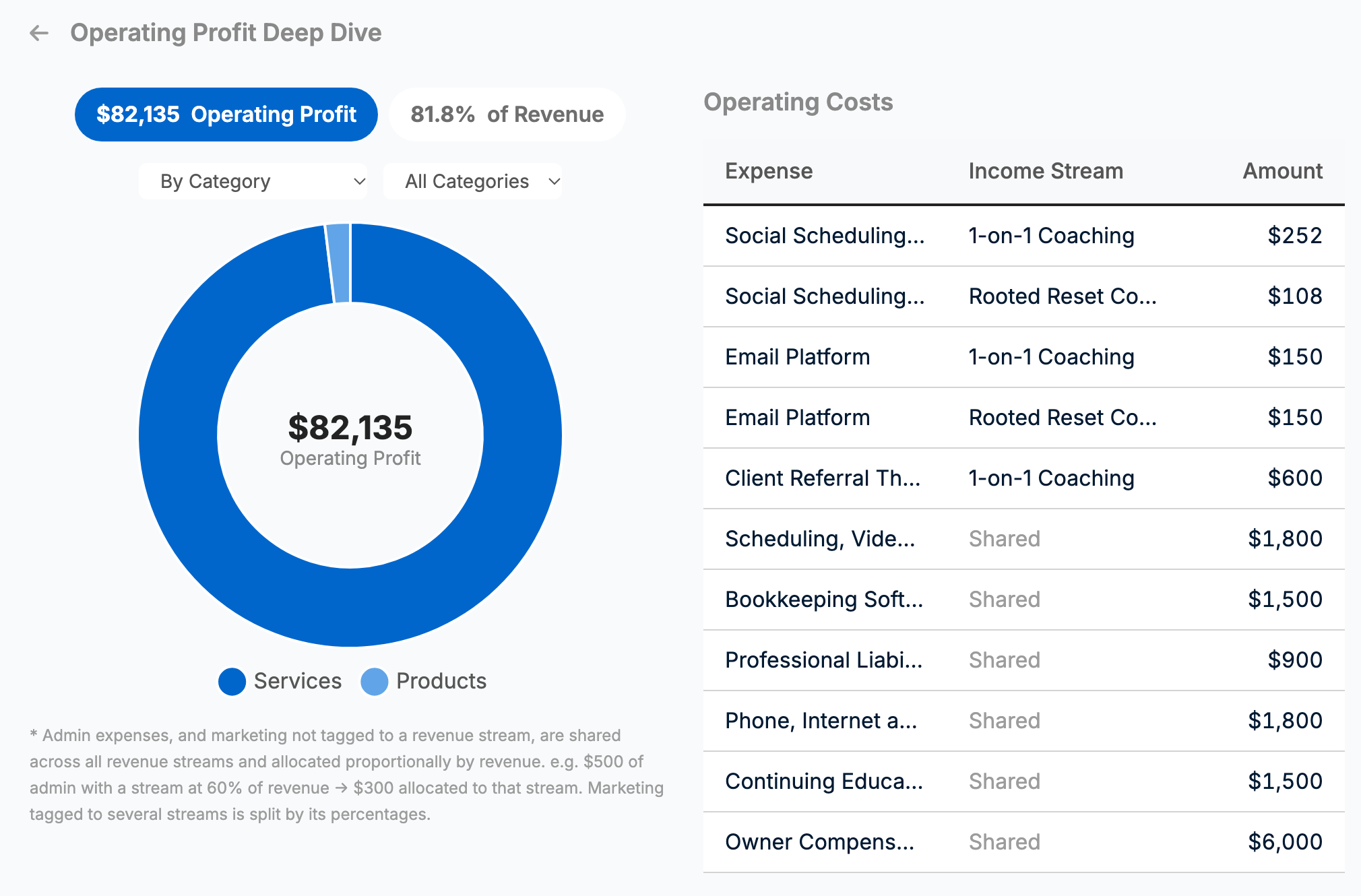
Task: Click Shared in the Bookkeeping Soft... row
Action: (1004, 600)
